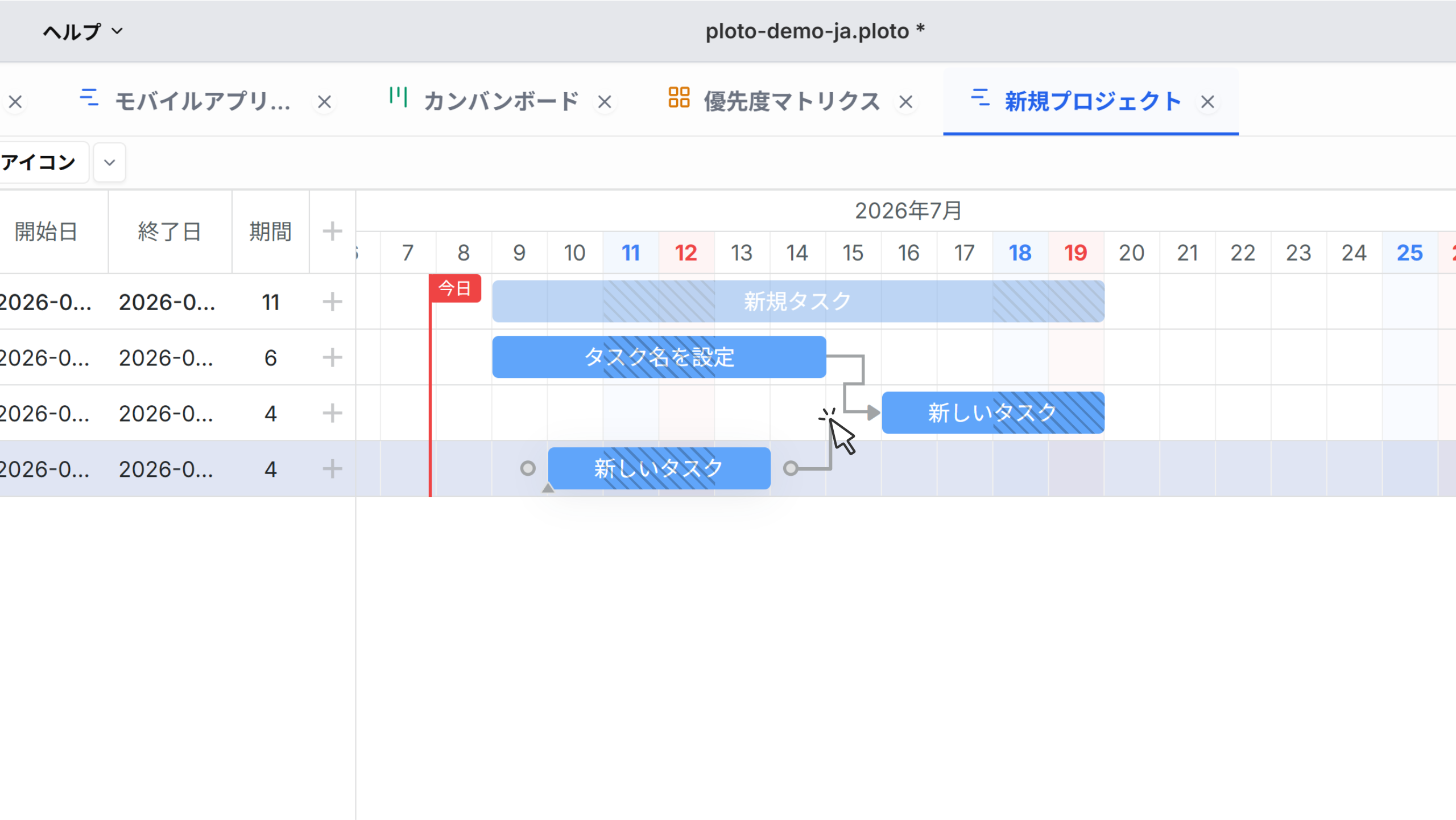The height and width of the screenshot is (820, 1456).
Task: Click the progress triangle under highlighted task bar
Action: pos(548,488)
